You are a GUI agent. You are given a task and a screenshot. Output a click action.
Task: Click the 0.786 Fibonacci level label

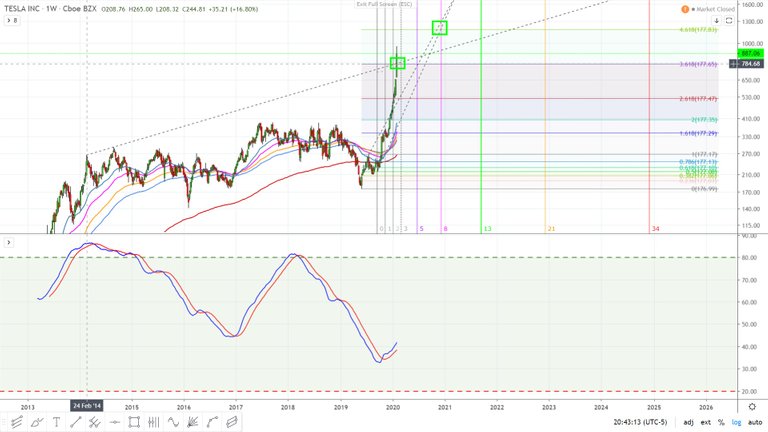point(698,162)
